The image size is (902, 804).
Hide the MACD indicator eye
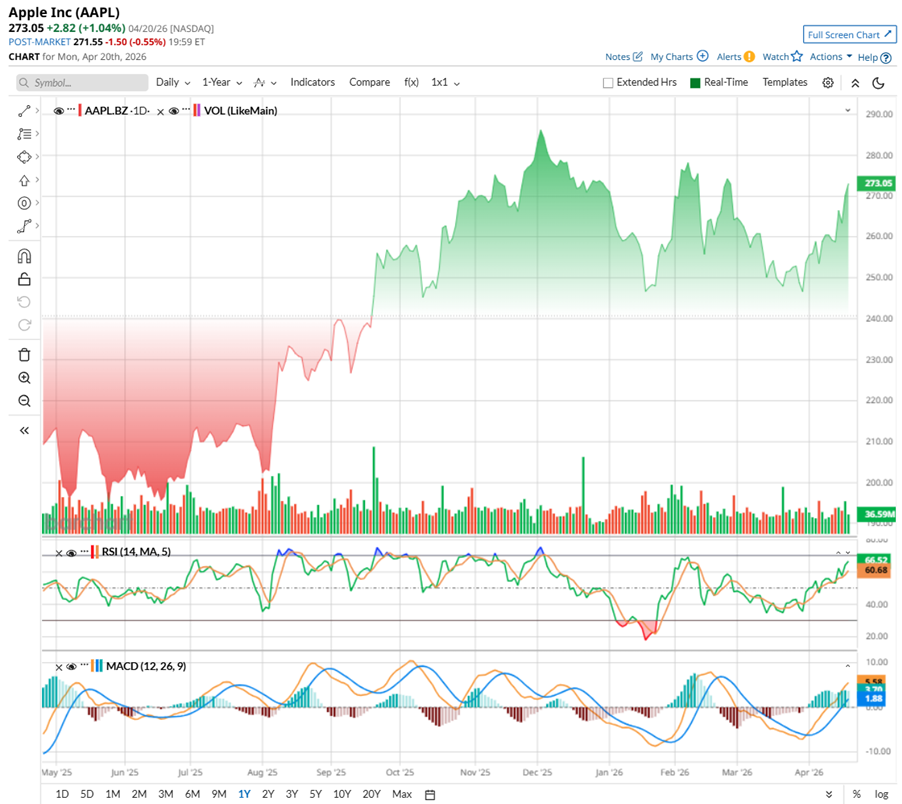pyautogui.click(x=71, y=667)
